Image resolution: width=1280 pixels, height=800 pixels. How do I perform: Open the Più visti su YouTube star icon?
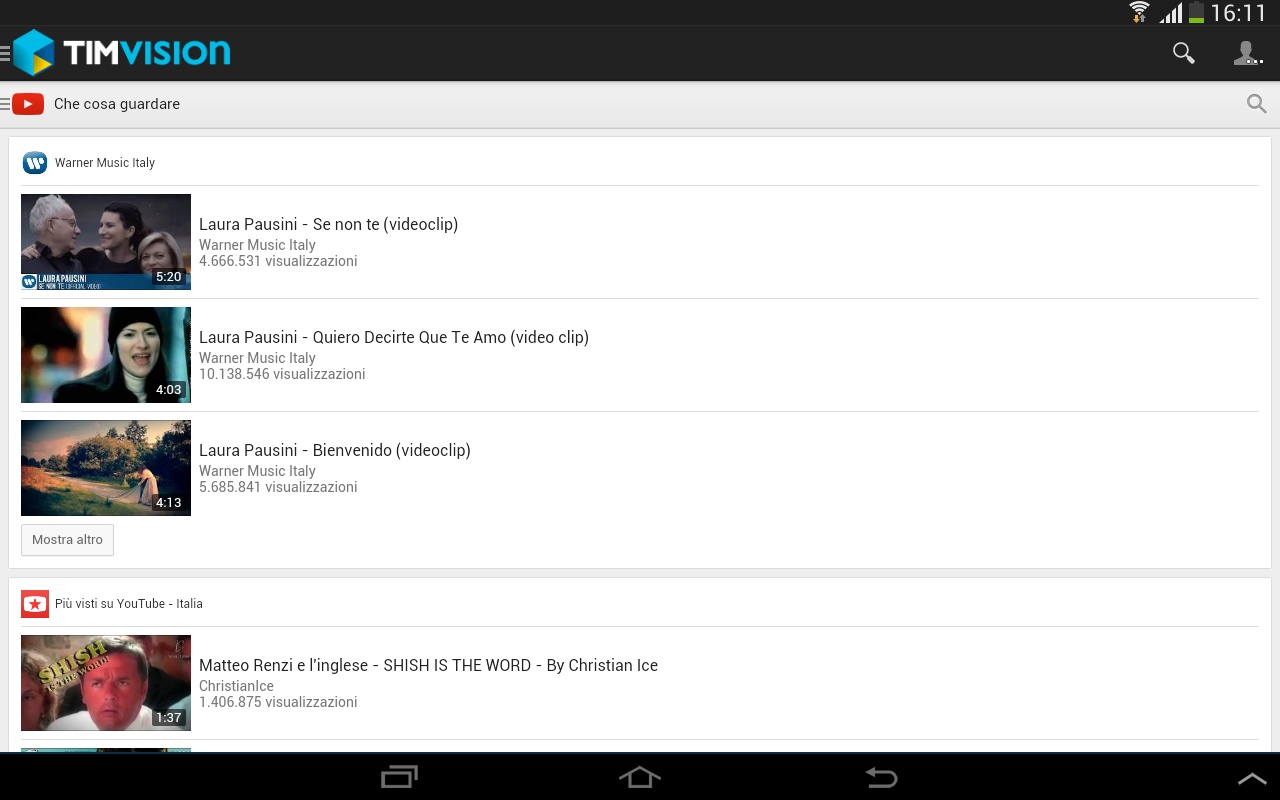click(35, 603)
